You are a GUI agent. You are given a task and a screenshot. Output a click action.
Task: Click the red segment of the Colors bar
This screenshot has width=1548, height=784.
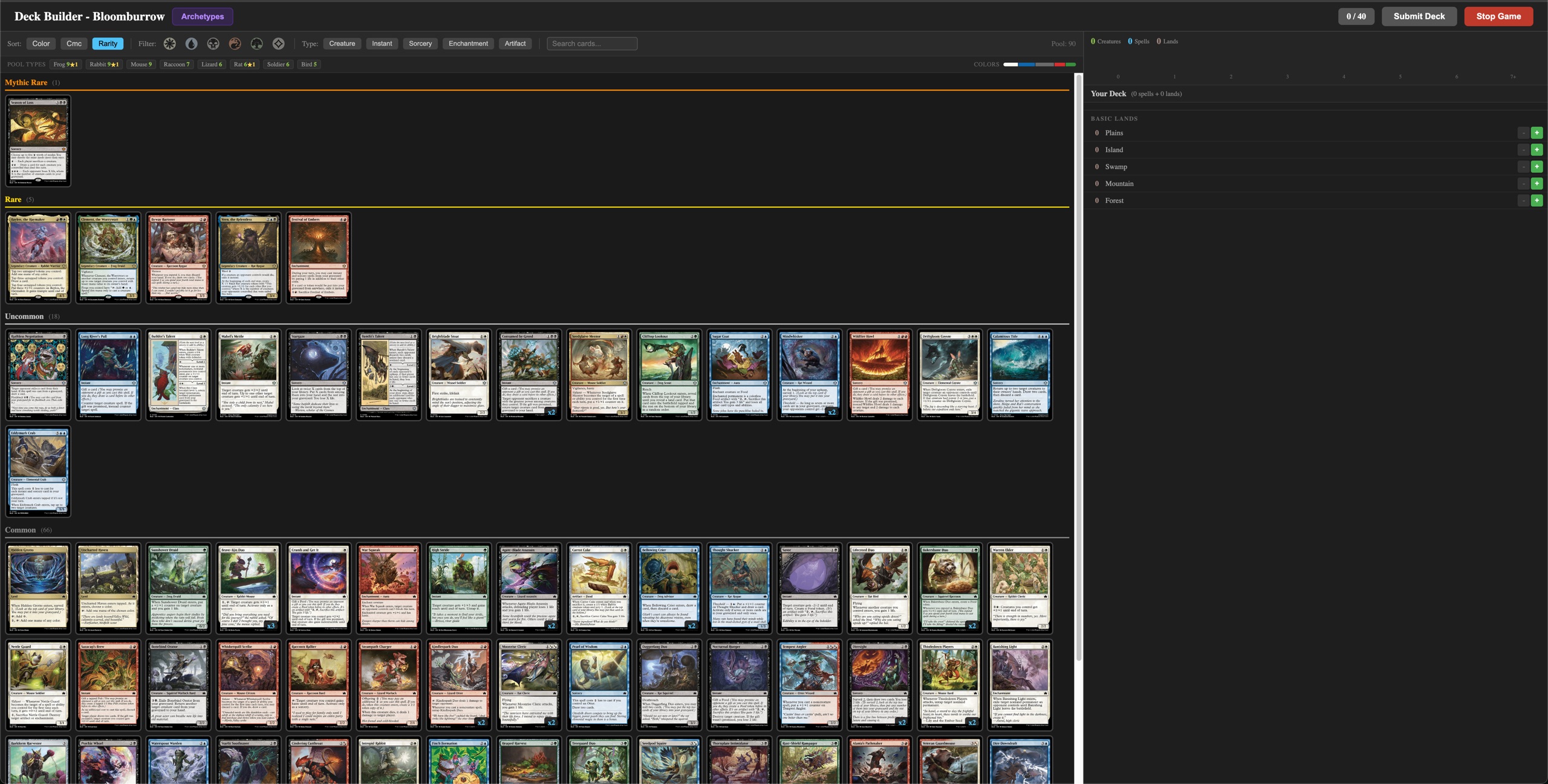tap(1060, 65)
